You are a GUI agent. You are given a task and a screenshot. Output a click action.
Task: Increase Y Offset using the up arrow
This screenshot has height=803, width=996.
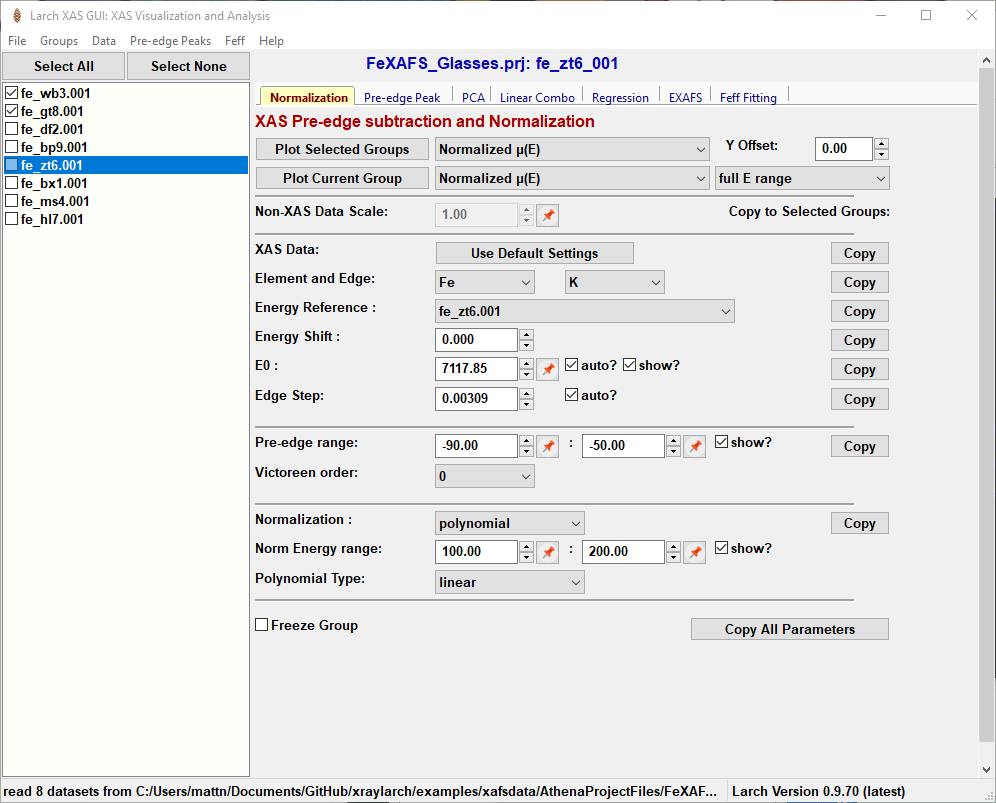point(881,144)
